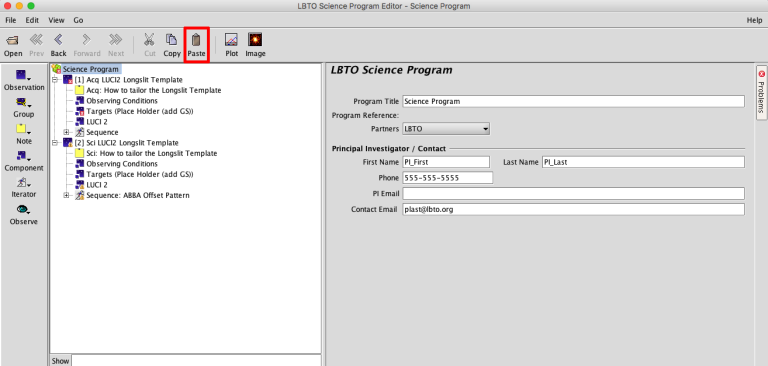
Task: Select Targets (Place Holder) under Acq template
Action: [140, 111]
